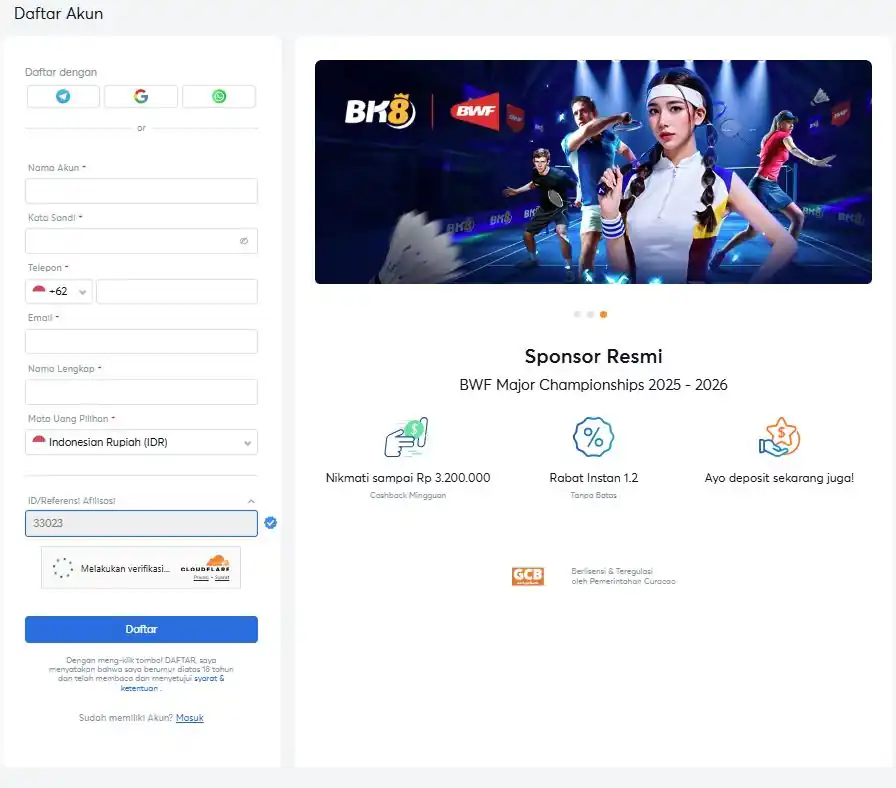Click the 'Tanpa Batas' caption
This screenshot has width=896, height=788.
(594, 495)
